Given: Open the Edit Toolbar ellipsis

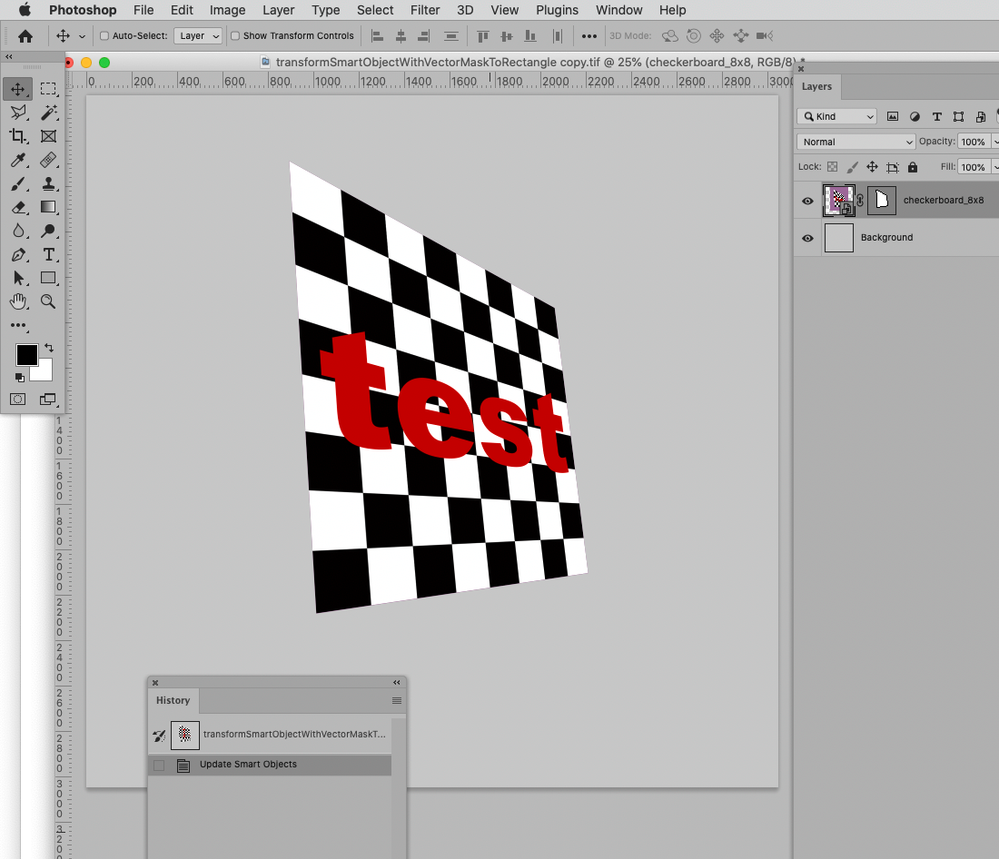Looking at the screenshot, I should (x=18, y=326).
